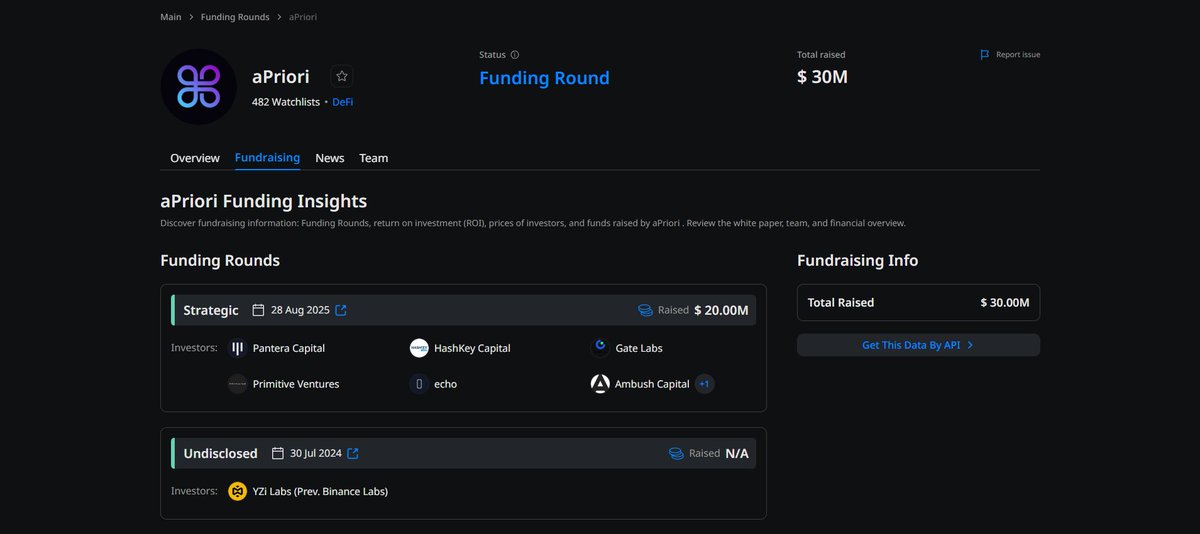Screen dimensions: 1200x534
Task: Click coins icon in Undisclosed round Raised
Action: pos(676,453)
